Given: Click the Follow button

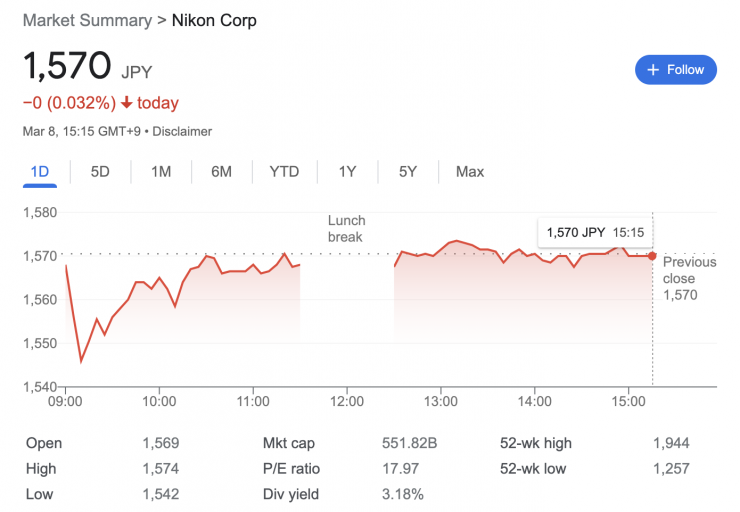Looking at the screenshot, I should point(676,70).
